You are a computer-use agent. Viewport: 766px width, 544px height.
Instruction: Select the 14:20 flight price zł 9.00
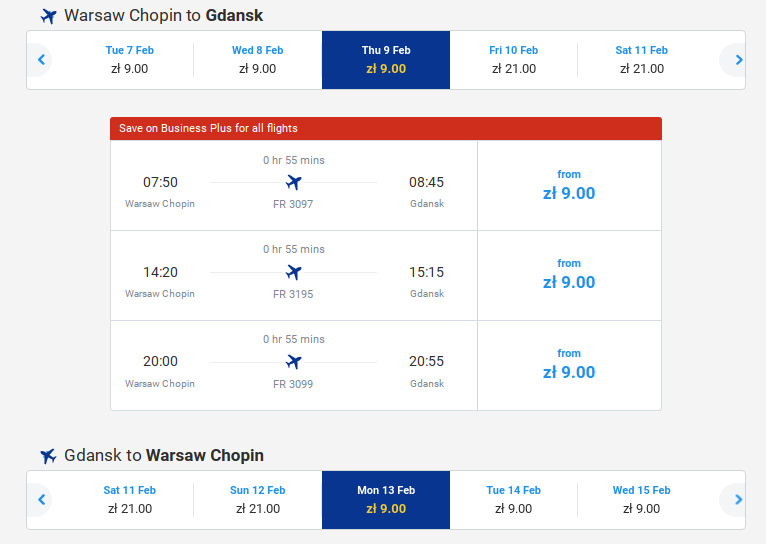(x=569, y=275)
